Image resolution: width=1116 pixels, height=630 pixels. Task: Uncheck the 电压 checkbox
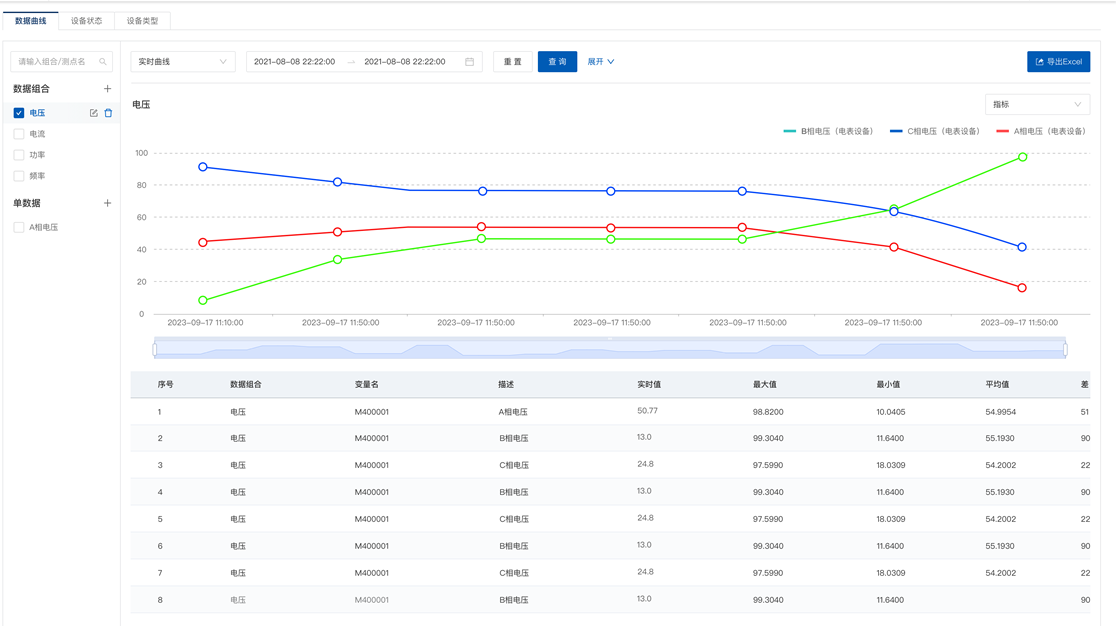(x=19, y=113)
